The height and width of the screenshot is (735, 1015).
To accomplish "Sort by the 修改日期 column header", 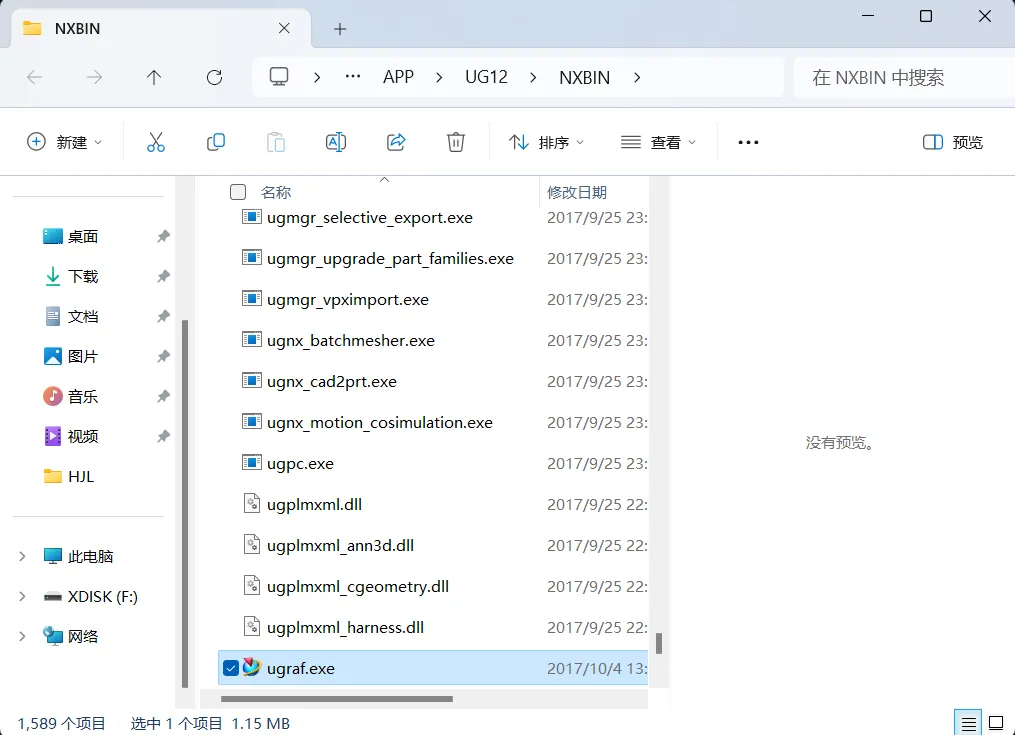I will (577, 192).
